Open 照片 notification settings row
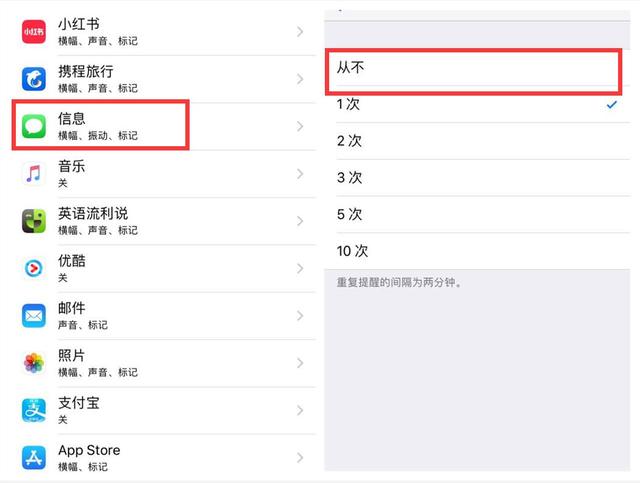 click(x=165, y=363)
